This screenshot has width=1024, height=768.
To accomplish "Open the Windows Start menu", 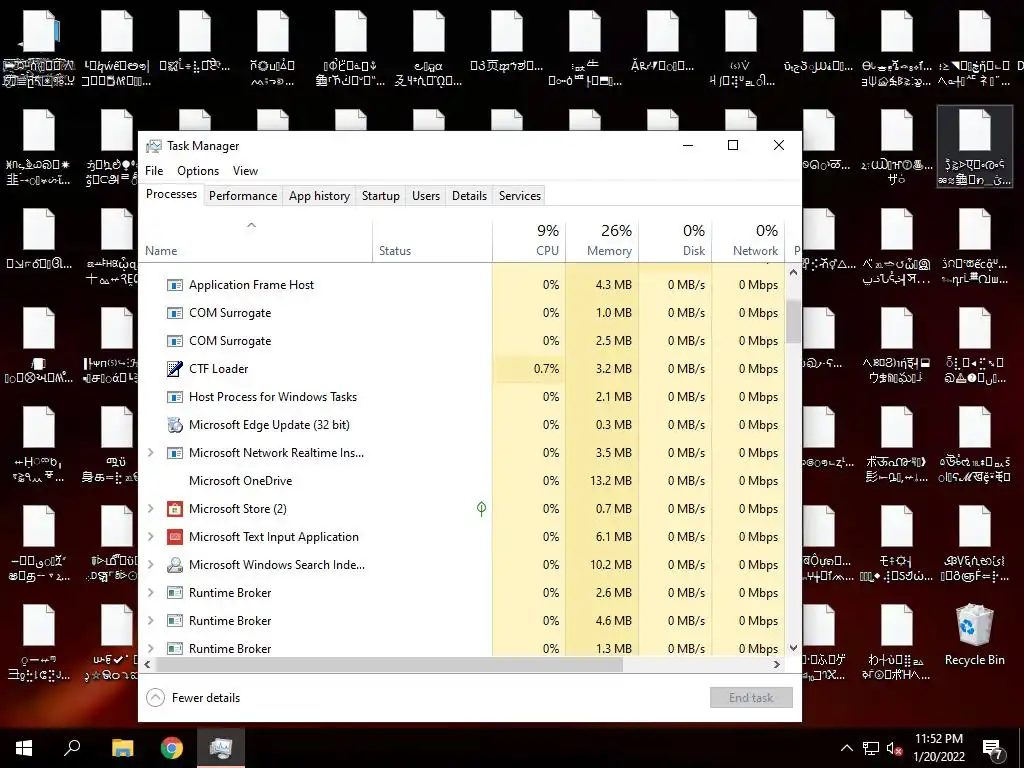I will [24, 748].
